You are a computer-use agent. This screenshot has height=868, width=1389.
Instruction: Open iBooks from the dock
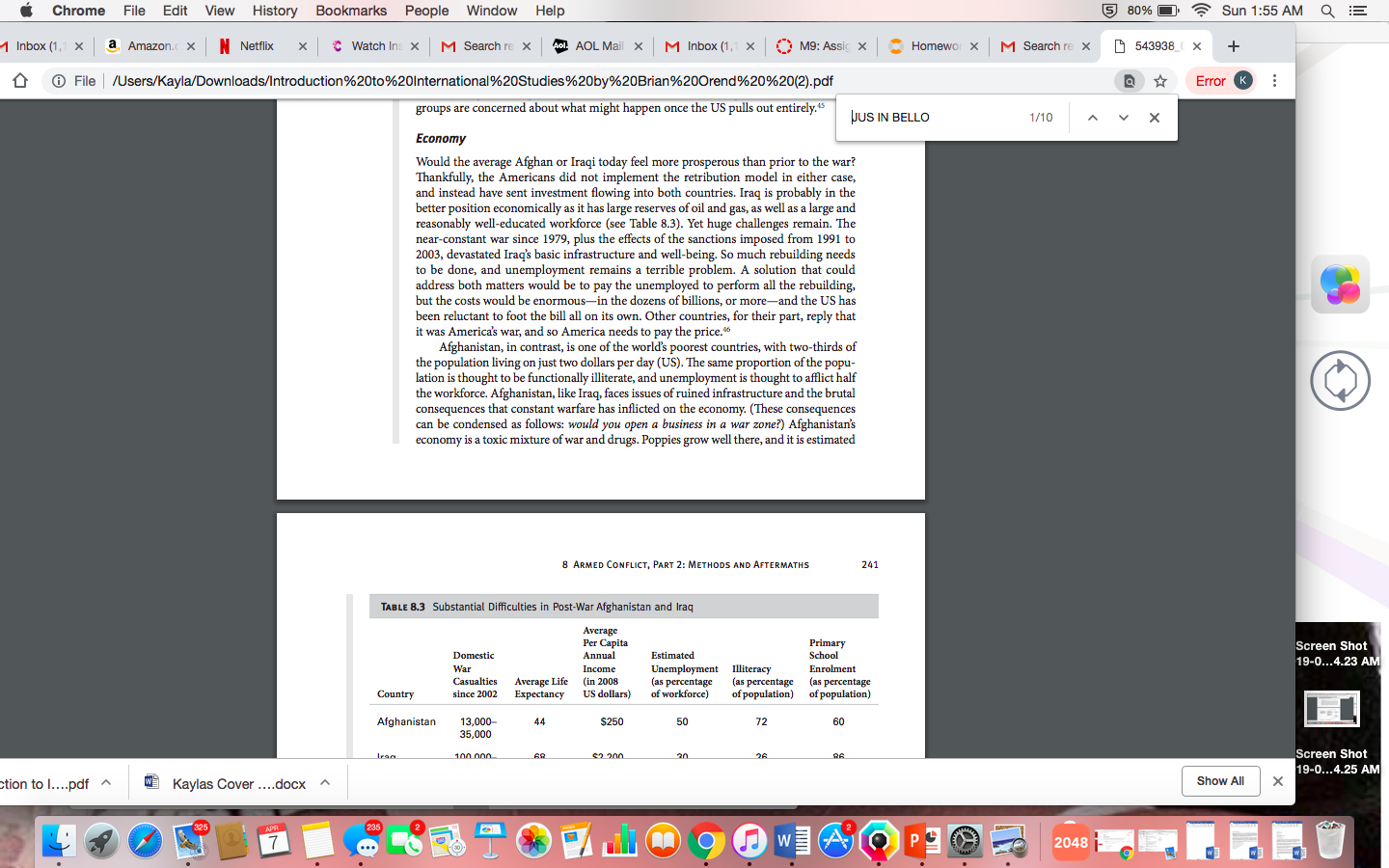coord(663,841)
